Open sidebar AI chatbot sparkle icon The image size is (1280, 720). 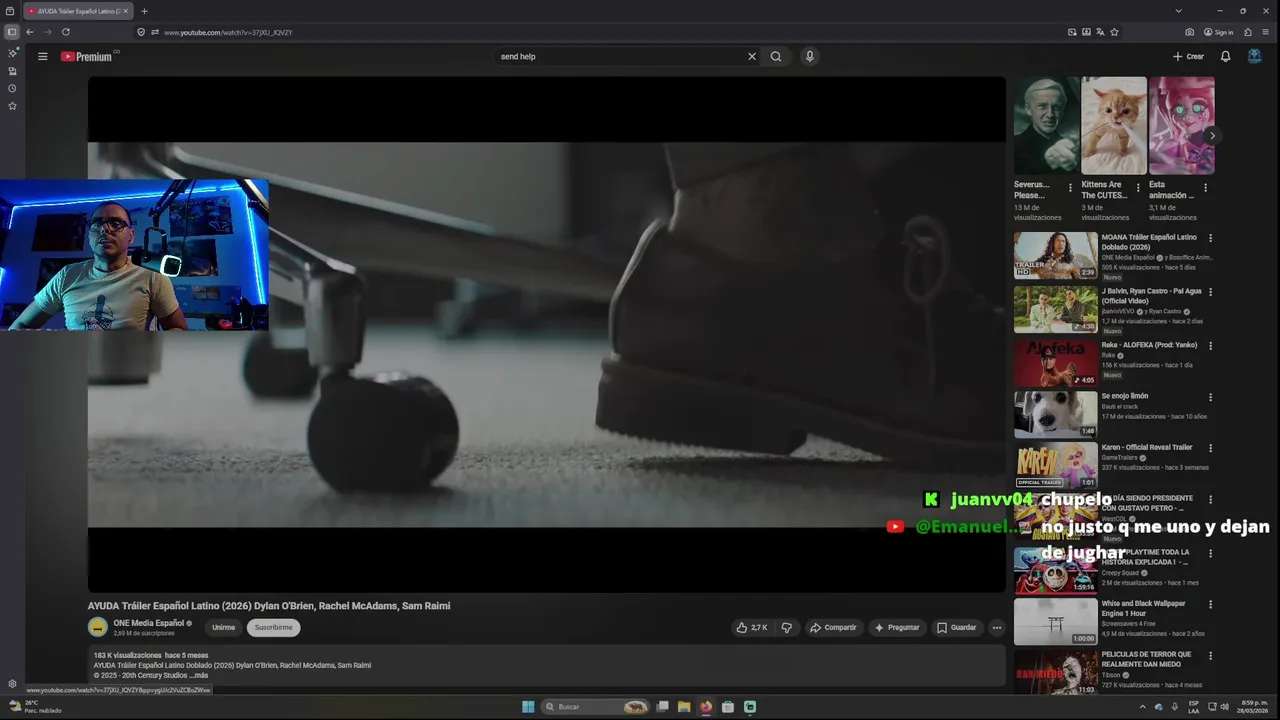click(12, 53)
